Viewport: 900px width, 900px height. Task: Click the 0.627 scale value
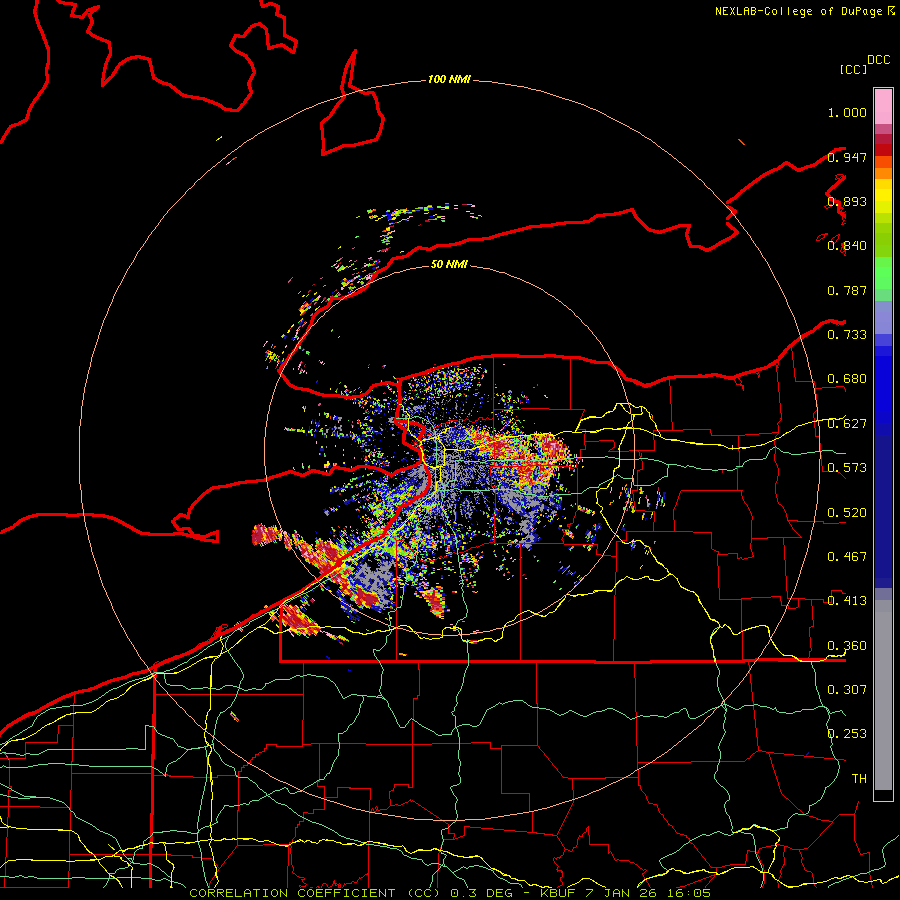point(847,424)
